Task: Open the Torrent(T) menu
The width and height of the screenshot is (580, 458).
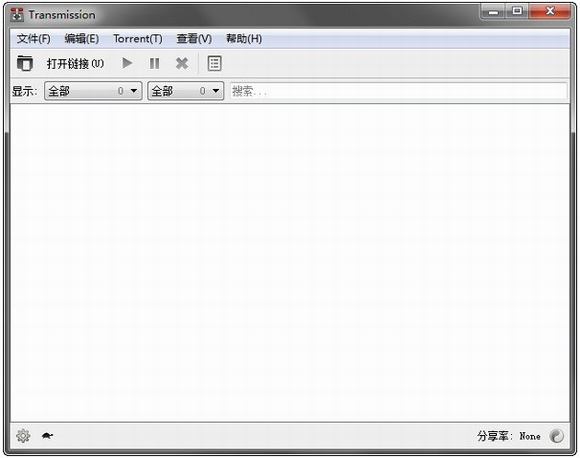Action: pyautogui.click(x=138, y=38)
